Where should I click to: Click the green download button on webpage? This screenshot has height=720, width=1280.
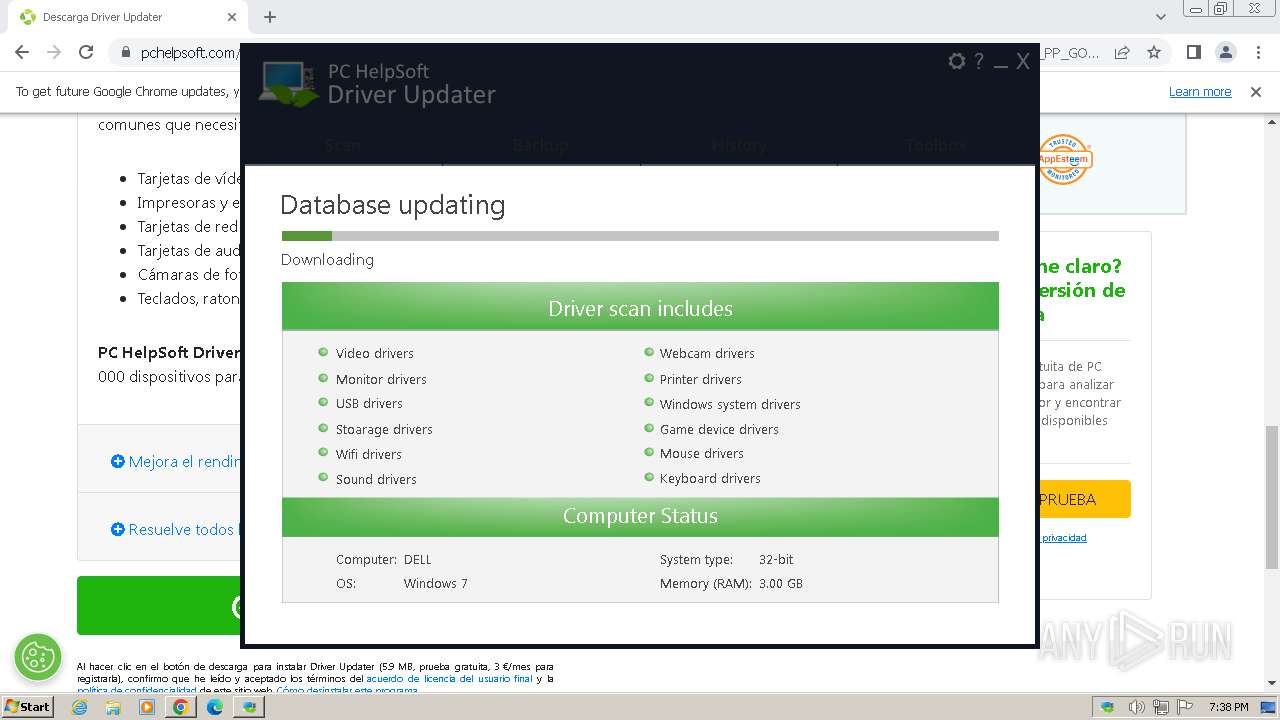(159, 605)
